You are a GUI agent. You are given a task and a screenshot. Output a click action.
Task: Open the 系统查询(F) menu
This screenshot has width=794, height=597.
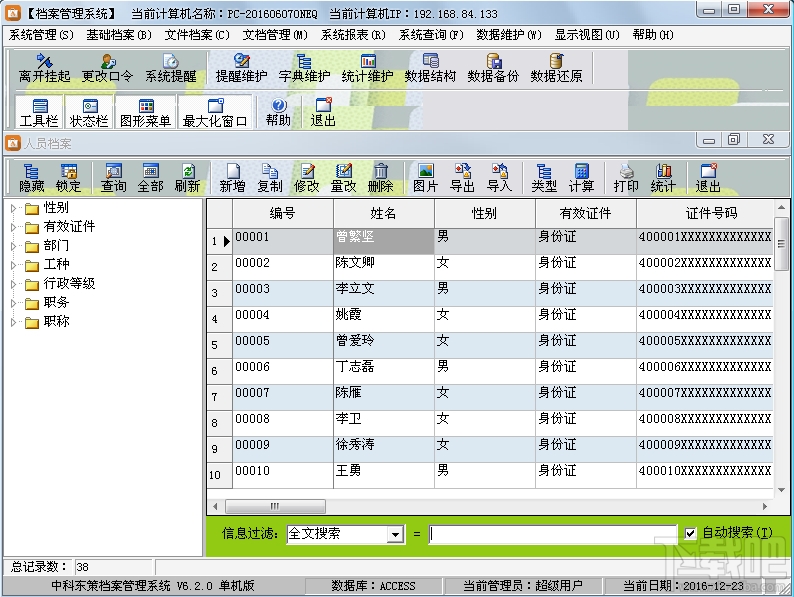click(431, 35)
